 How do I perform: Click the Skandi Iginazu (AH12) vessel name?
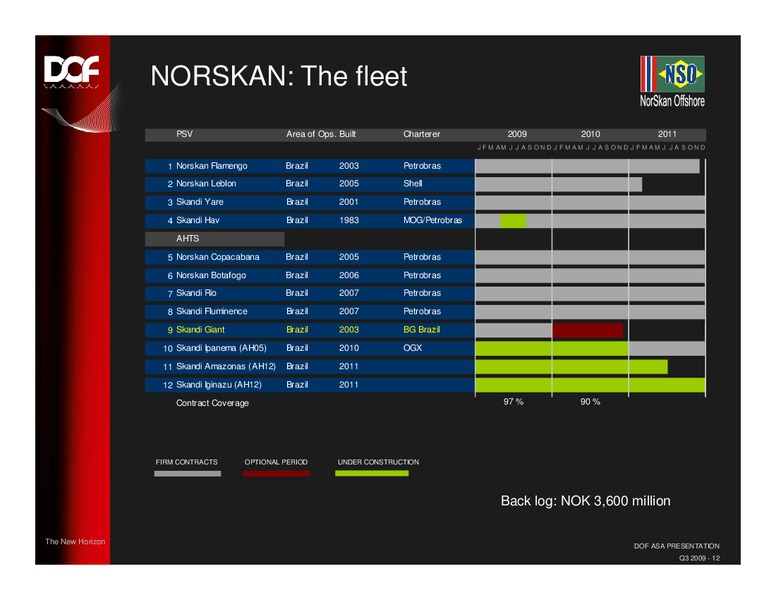[219, 385]
